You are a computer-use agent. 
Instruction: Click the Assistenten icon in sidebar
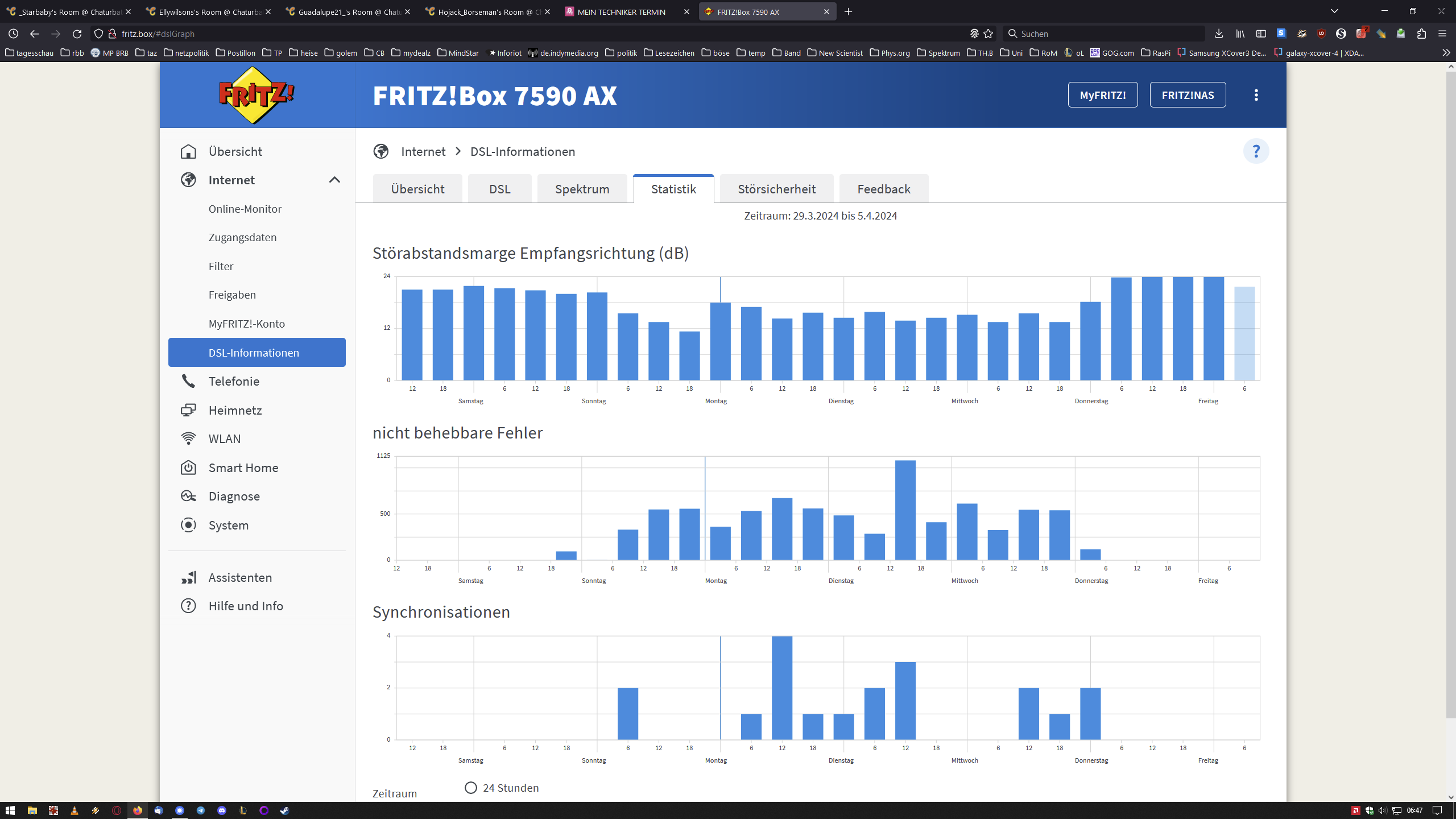[x=188, y=577]
